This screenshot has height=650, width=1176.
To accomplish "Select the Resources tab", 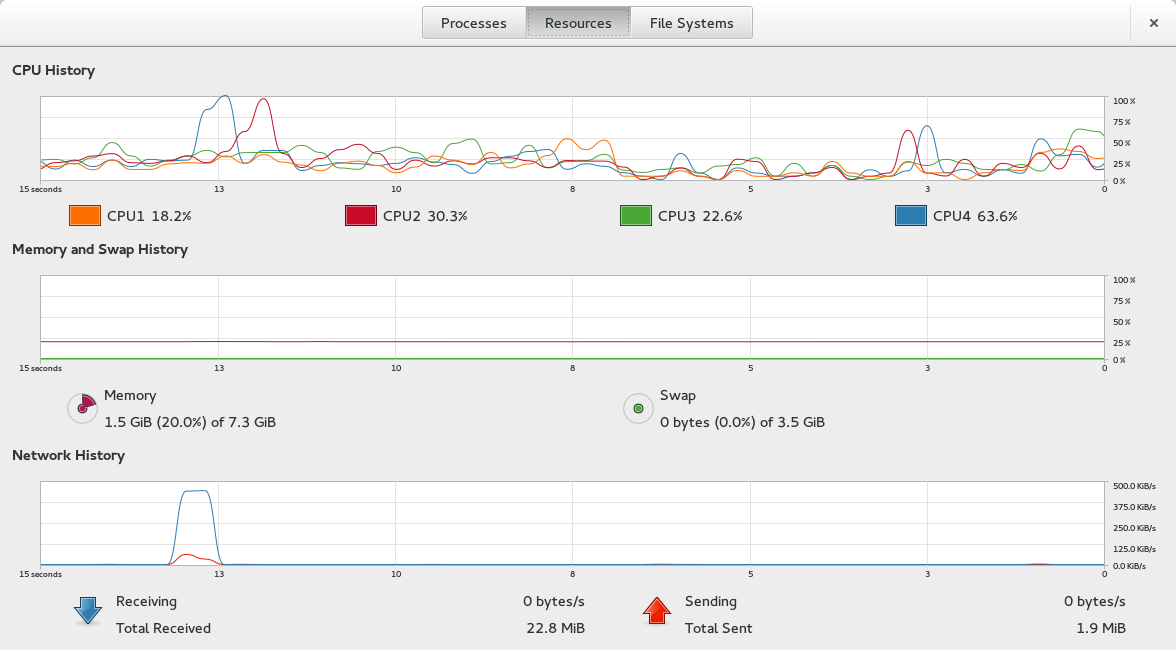I will [x=578, y=22].
